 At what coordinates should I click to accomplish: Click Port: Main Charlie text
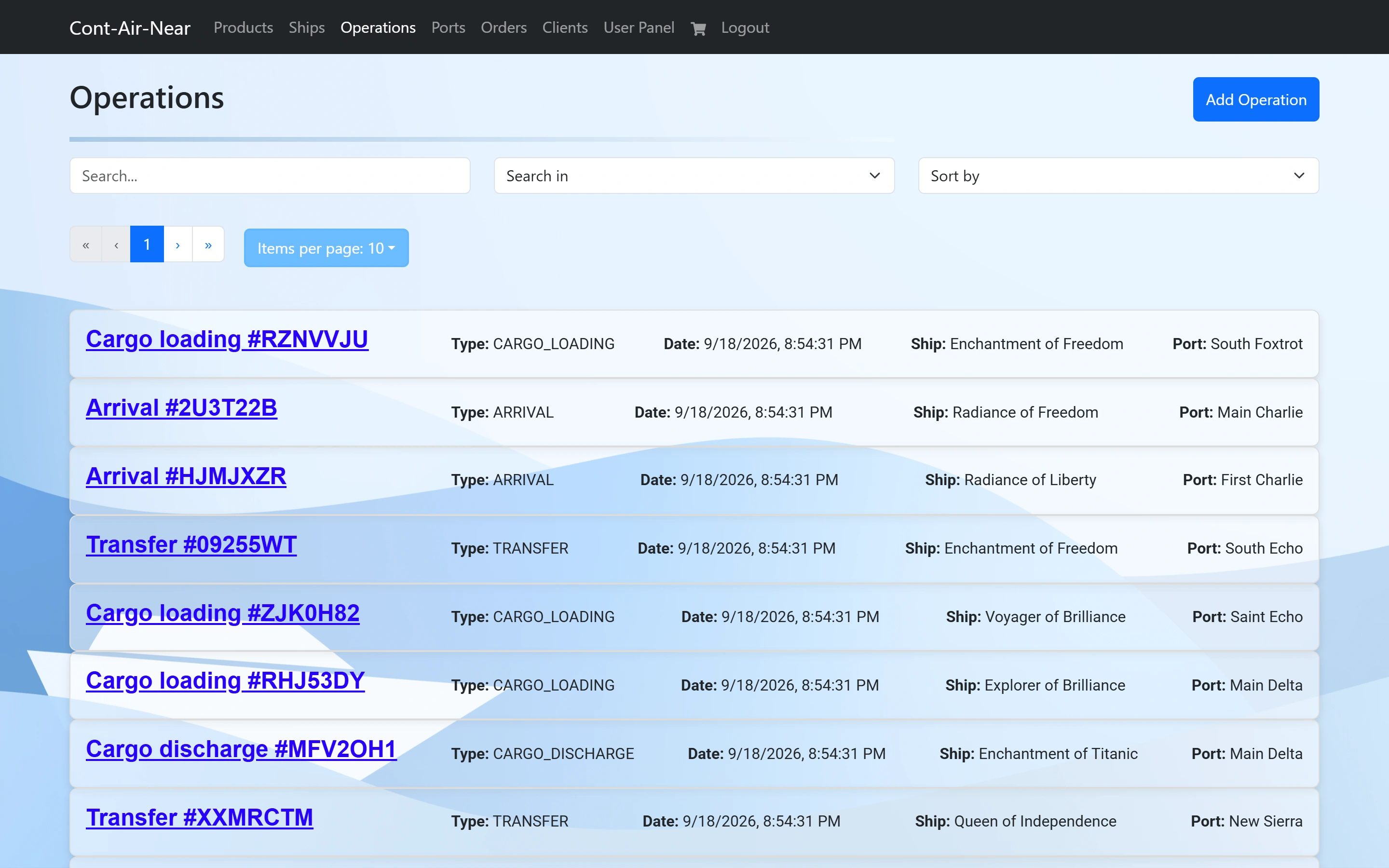tap(1241, 412)
